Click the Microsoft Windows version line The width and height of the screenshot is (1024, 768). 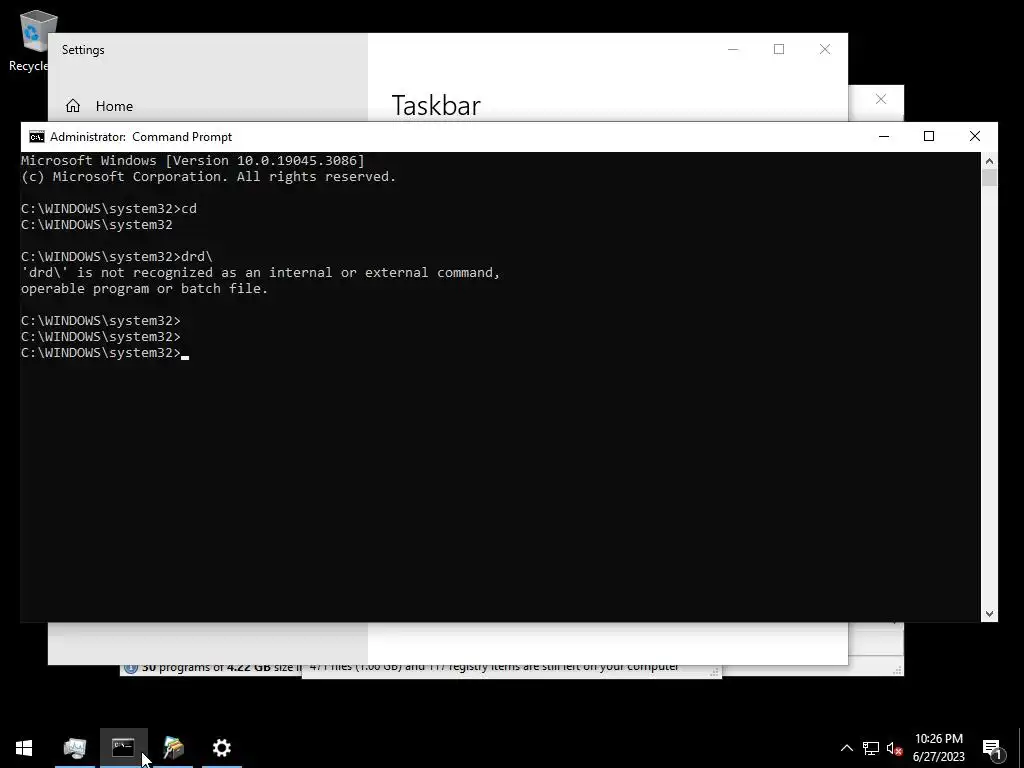[x=193, y=161]
